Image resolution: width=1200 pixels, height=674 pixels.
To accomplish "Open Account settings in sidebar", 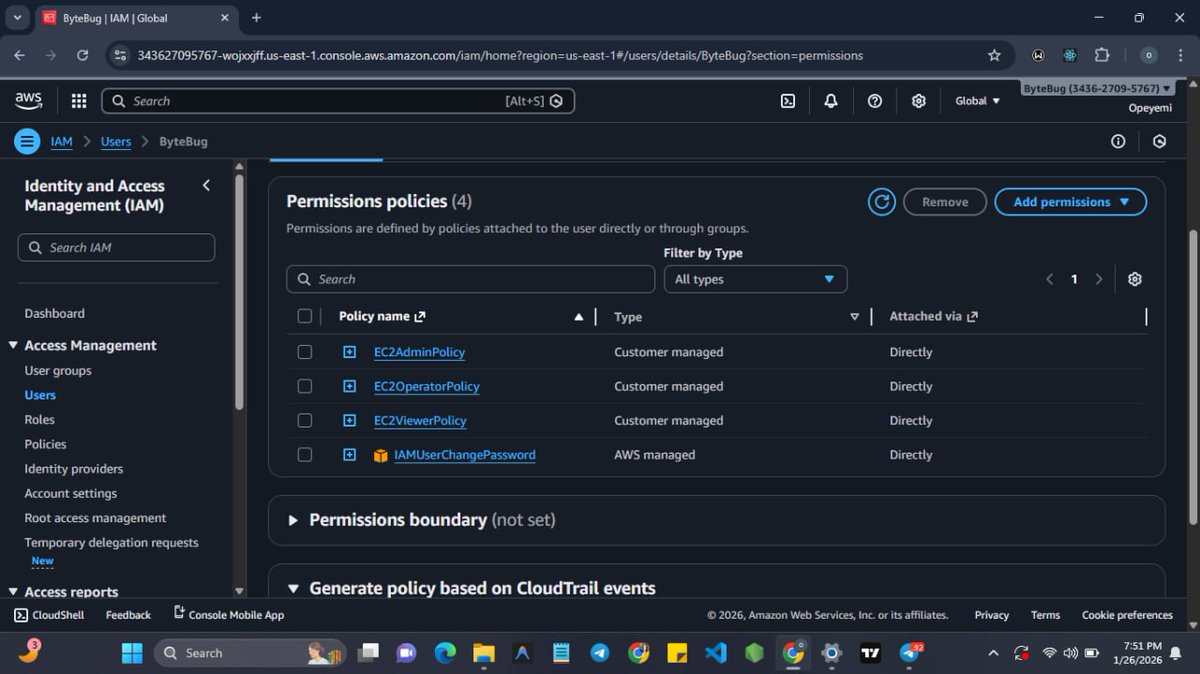I will pos(70,493).
